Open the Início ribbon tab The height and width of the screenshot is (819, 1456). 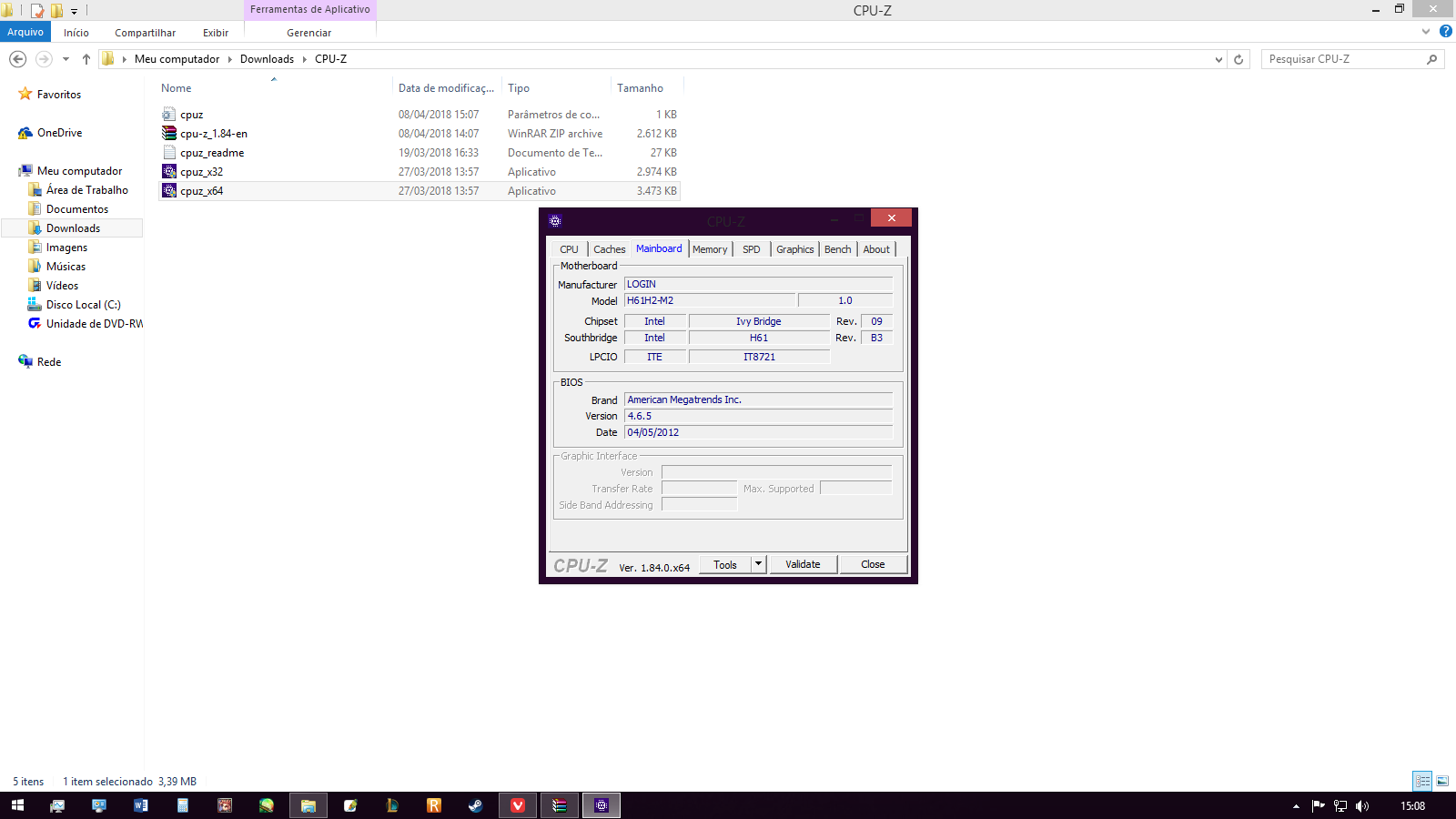tap(76, 32)
